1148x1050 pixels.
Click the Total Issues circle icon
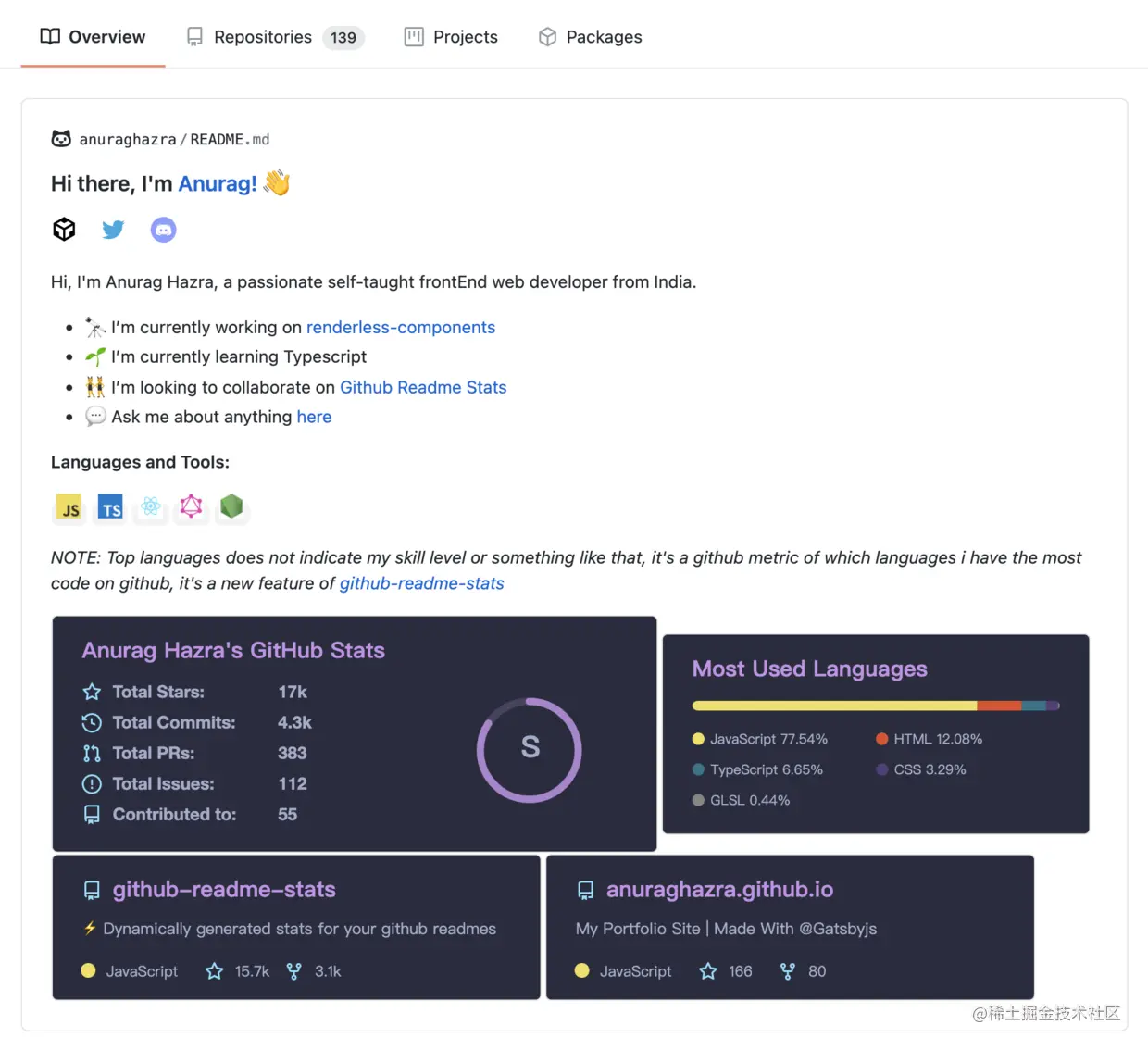point(92,784)
